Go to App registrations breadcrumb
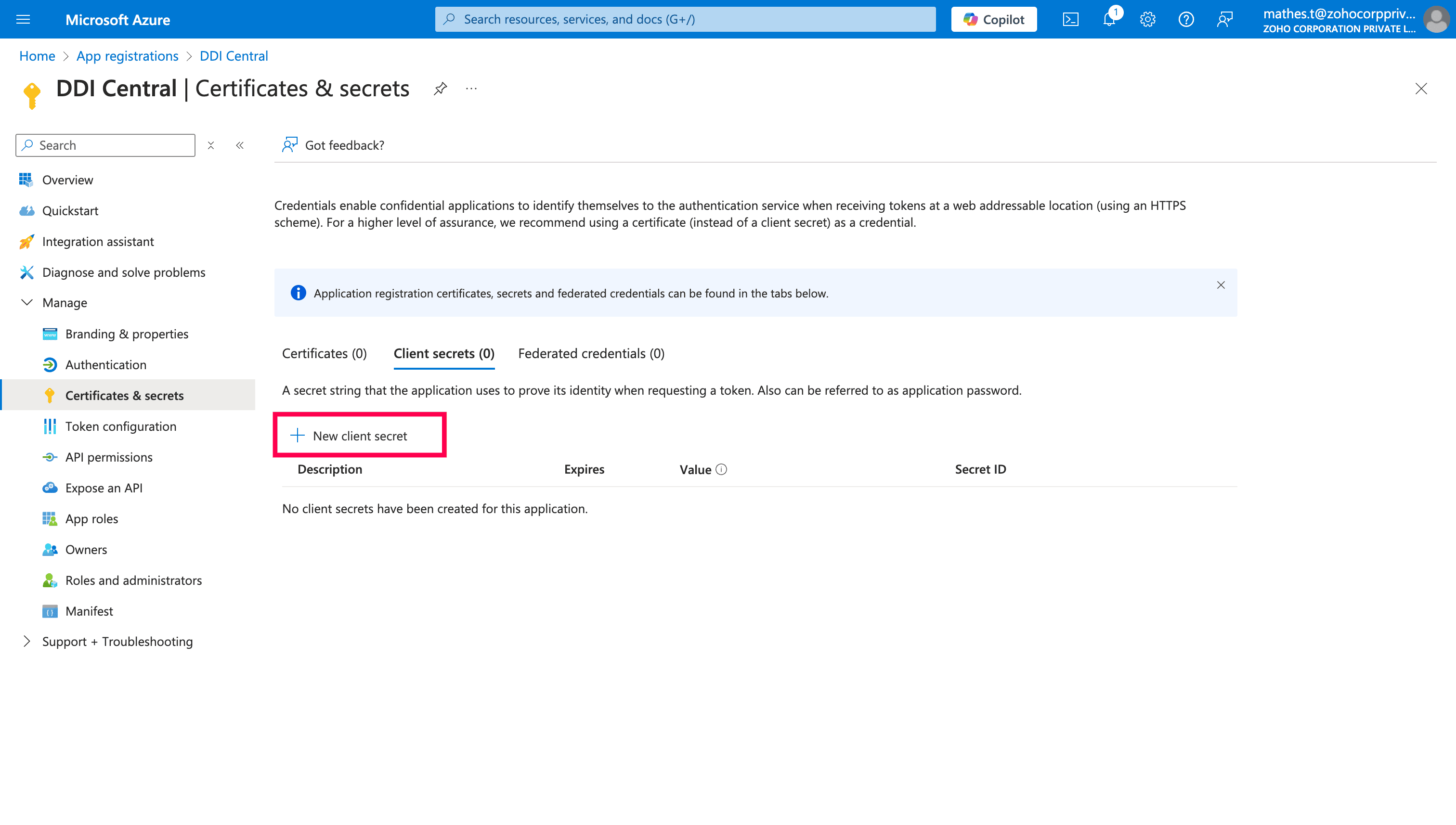Image resolution: width=1456 pixels, height=825 pixels. pyautogui.click(x=128, y=56)
